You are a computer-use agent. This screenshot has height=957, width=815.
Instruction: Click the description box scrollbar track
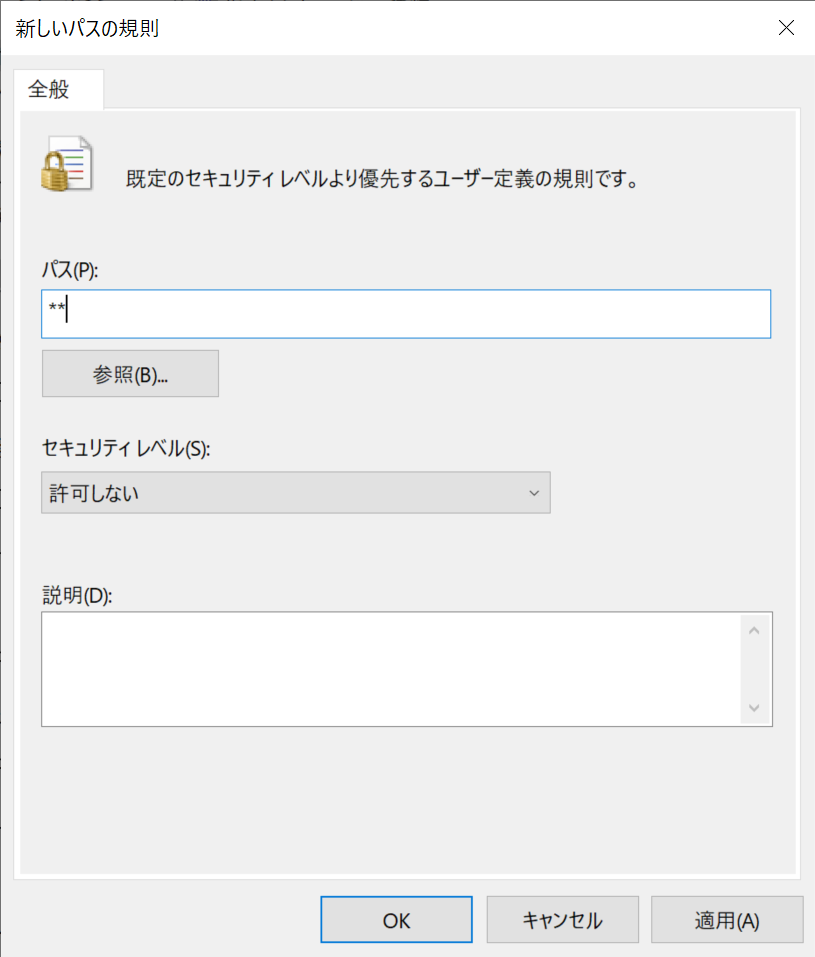(754, 670)
